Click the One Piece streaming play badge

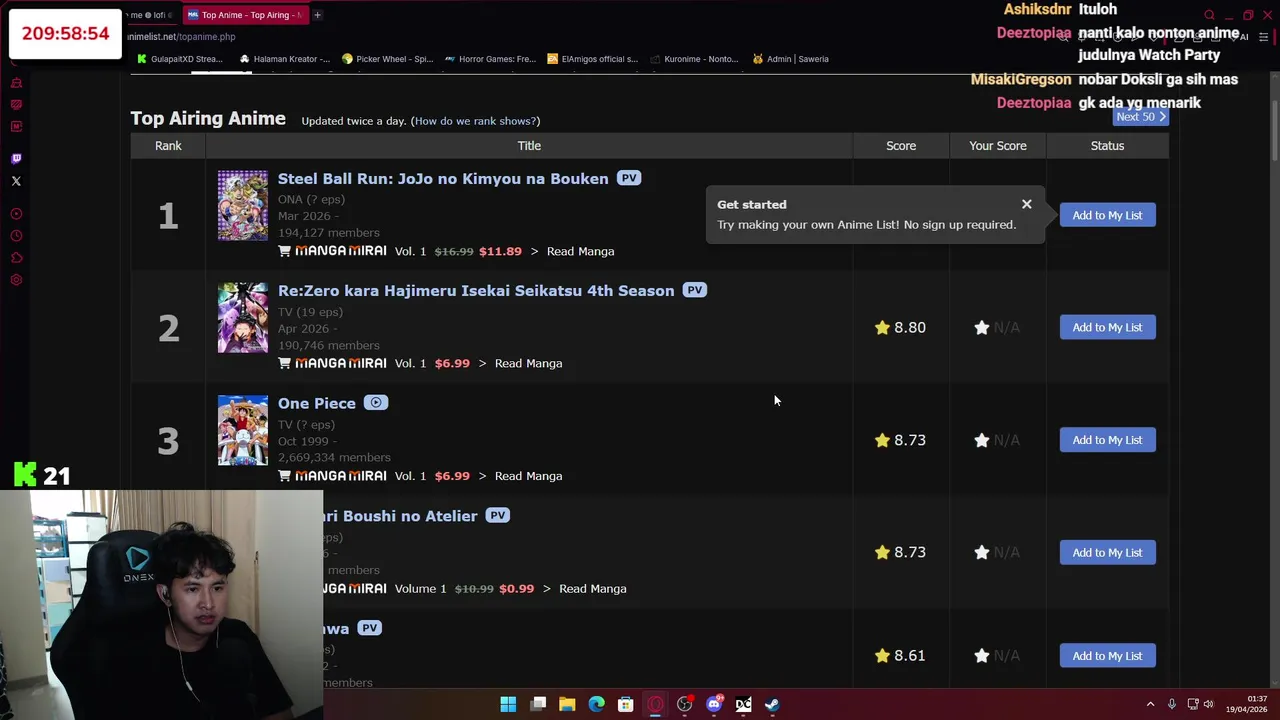click(376, 403)
